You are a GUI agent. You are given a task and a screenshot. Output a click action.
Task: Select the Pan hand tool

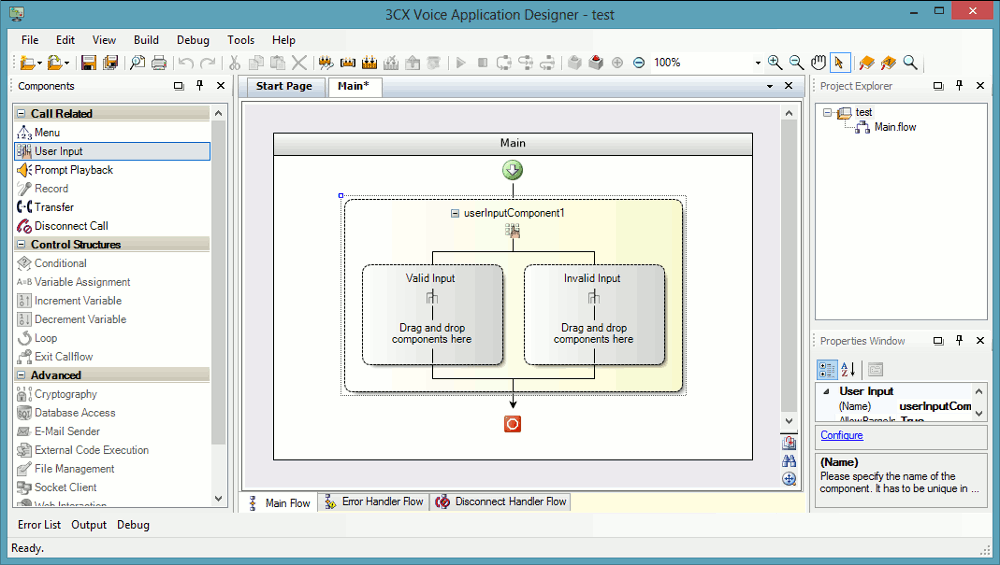pos(818,63)
